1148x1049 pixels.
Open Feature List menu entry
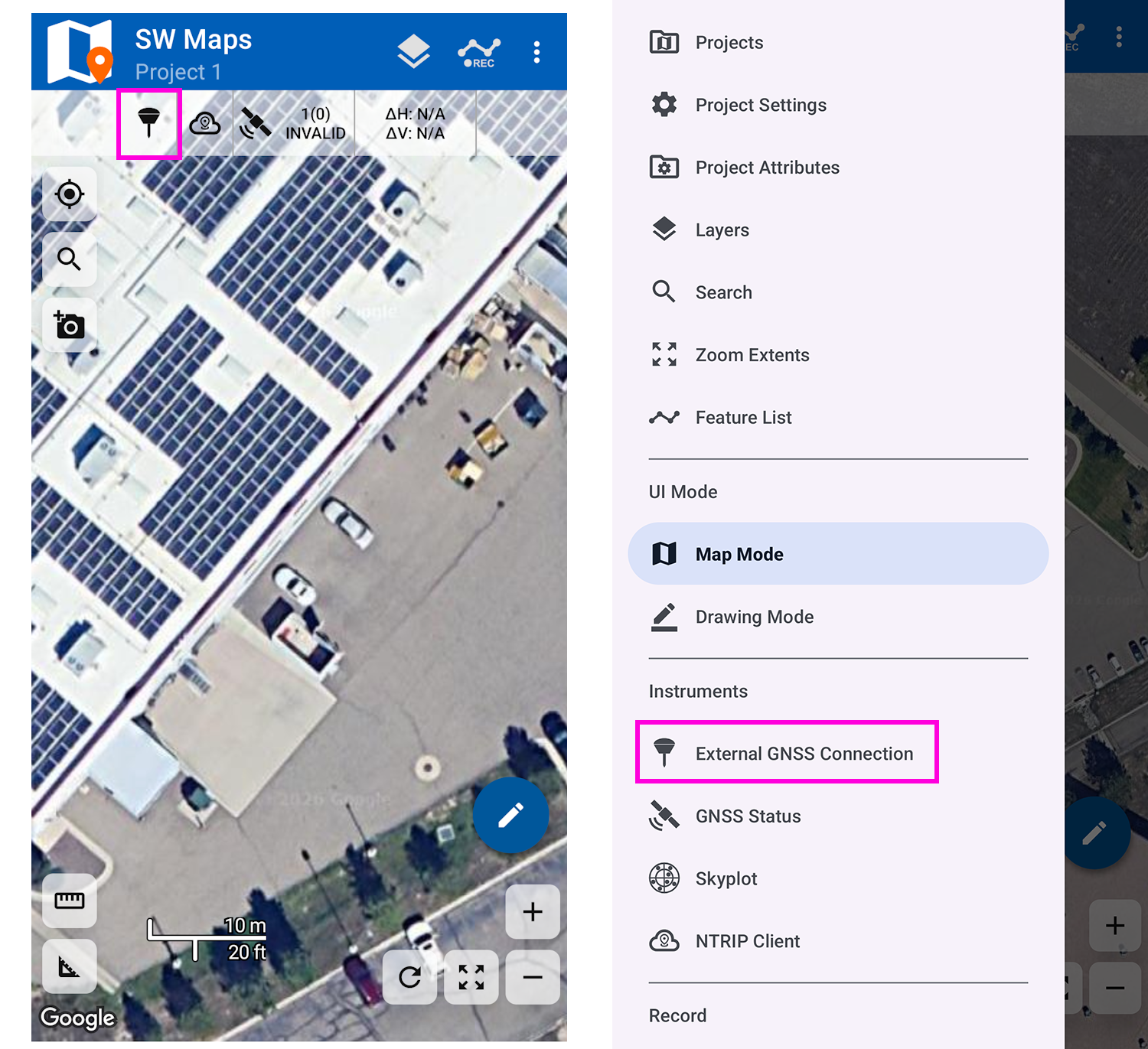[x=838, y=418]
